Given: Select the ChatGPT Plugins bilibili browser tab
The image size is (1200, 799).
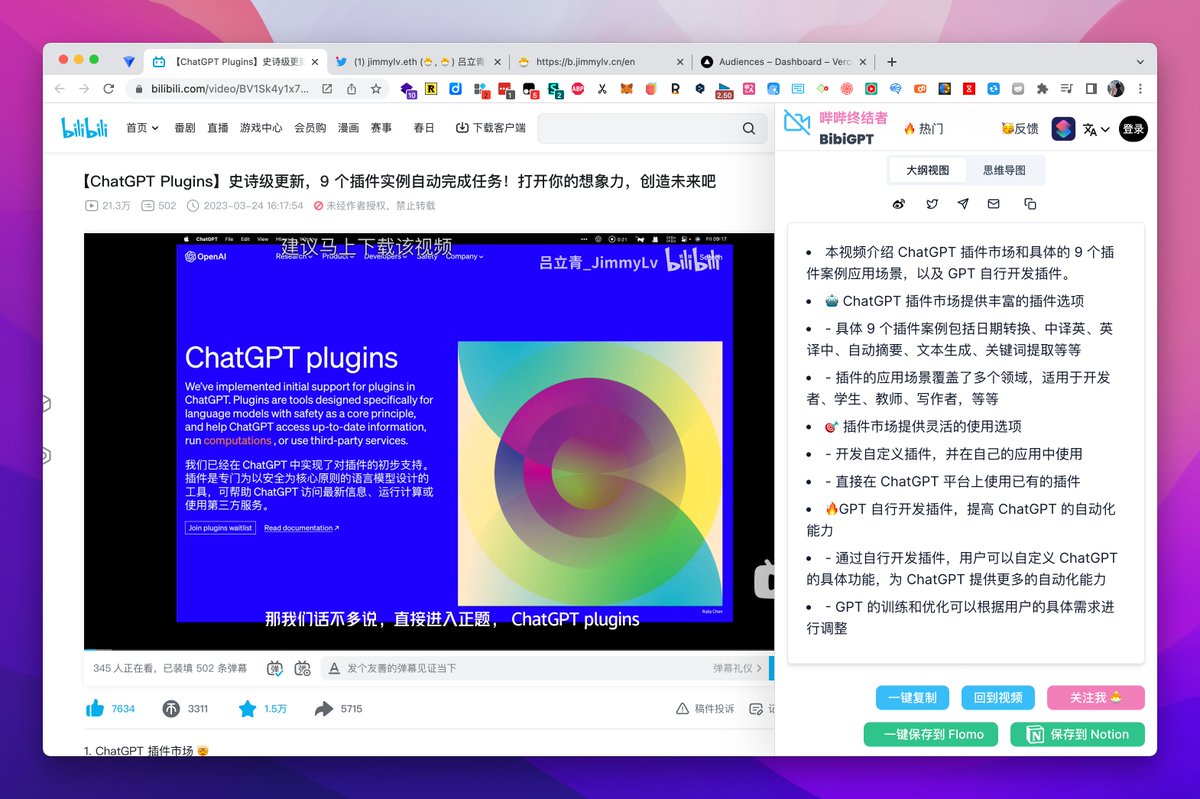Looking at the screenshot, I should [234, 61].
